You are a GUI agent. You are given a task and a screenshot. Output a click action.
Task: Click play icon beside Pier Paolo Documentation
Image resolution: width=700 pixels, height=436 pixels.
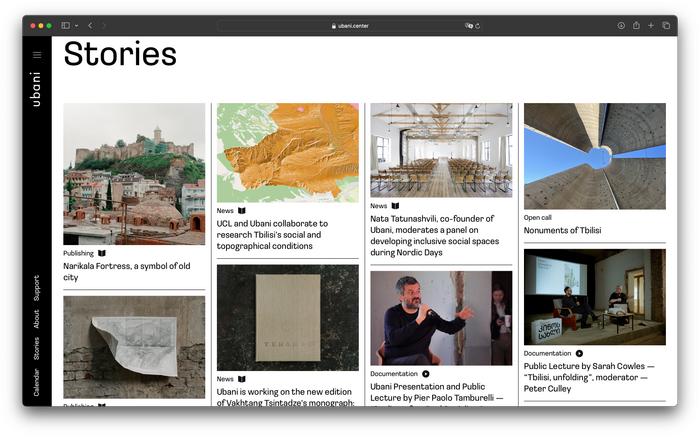coord(425,374)
